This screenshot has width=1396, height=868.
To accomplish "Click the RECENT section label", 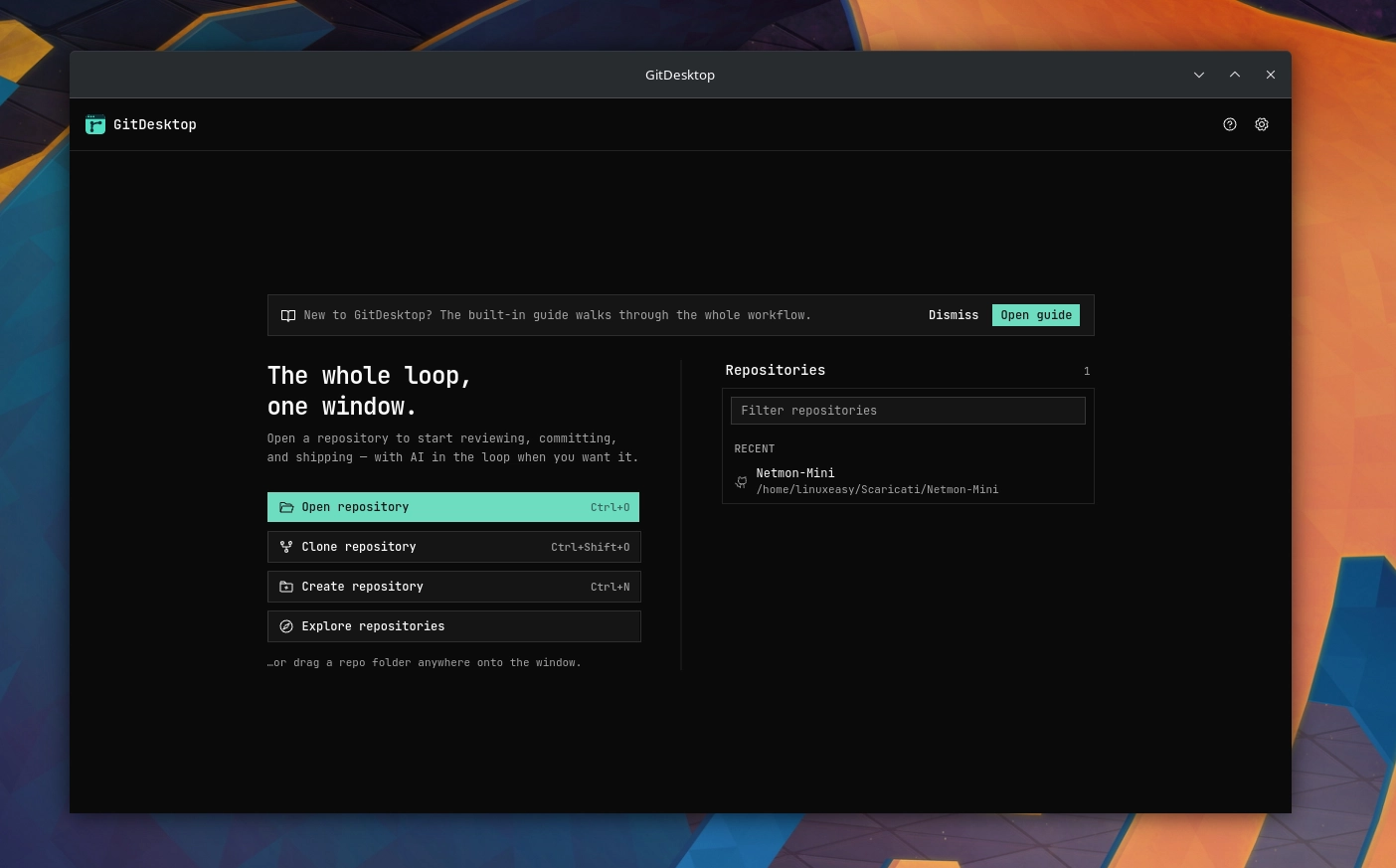I will [x=755, y=449].
